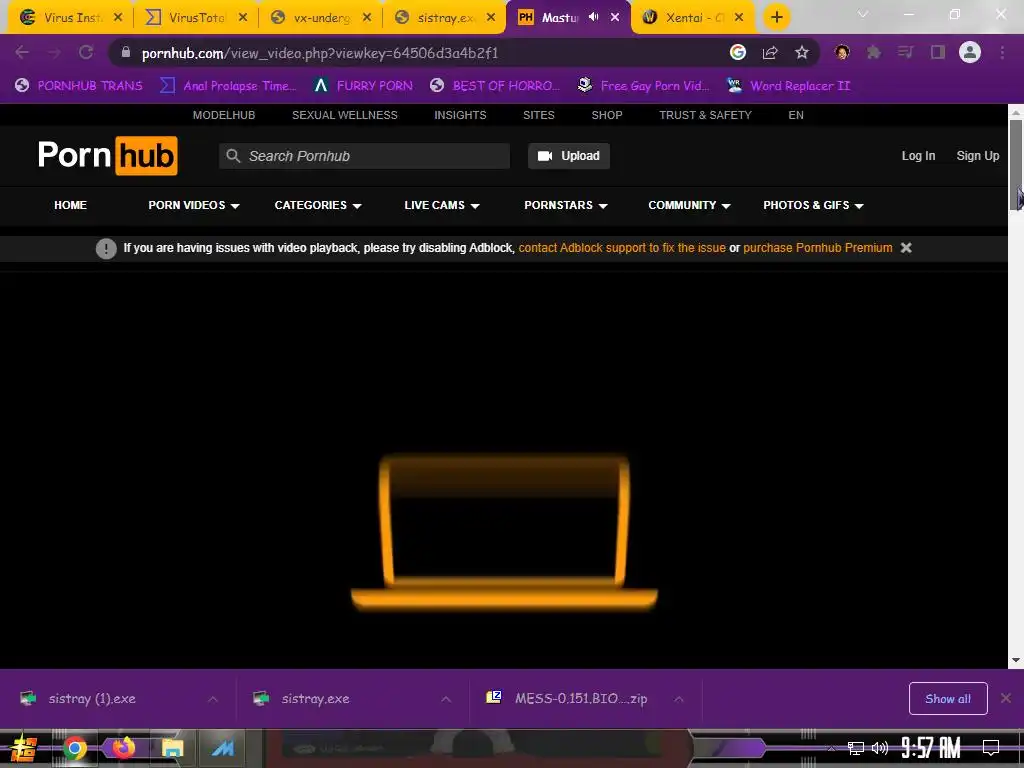Click the share page icon
The image size is (1024, 768).
770,52
